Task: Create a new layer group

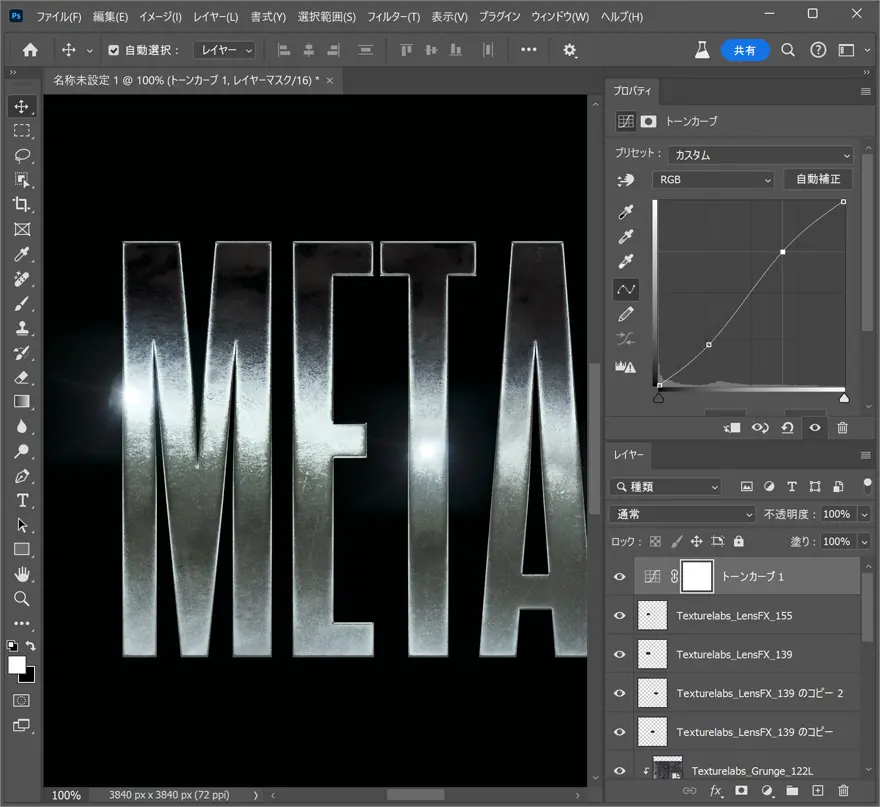Action: (x=792, y=791)
